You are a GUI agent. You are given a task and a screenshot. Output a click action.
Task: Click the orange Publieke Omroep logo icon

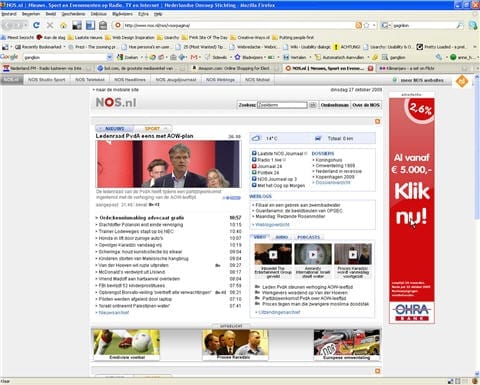(x=462, y=81)
